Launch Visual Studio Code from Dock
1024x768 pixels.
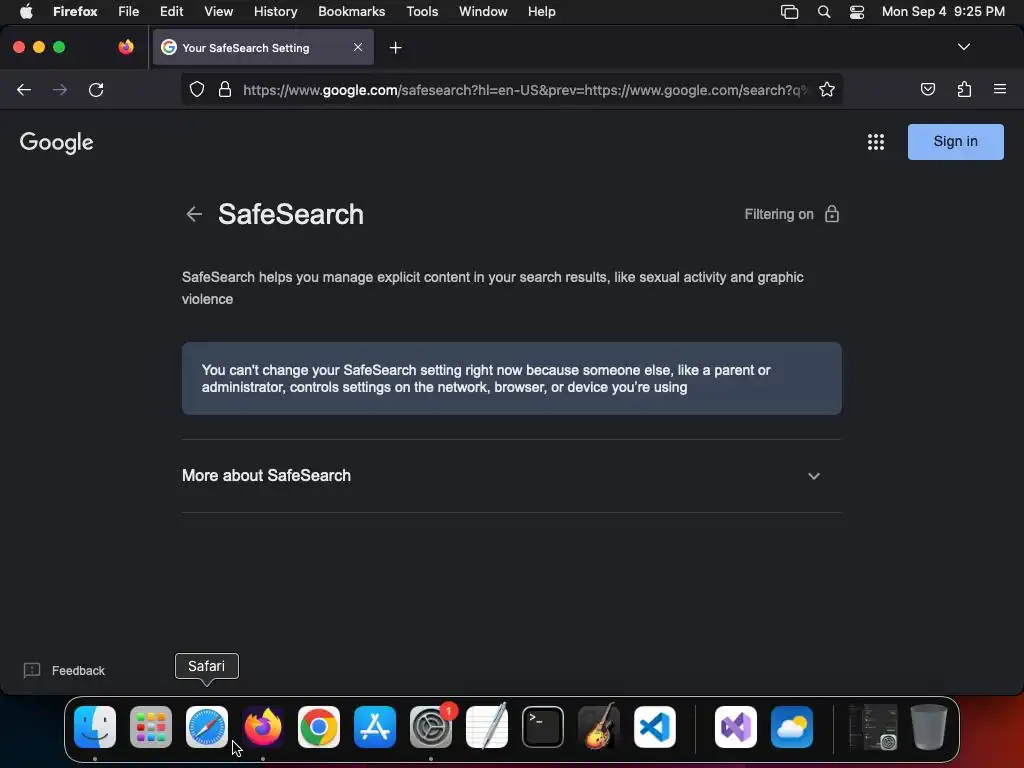click(655, 727)
